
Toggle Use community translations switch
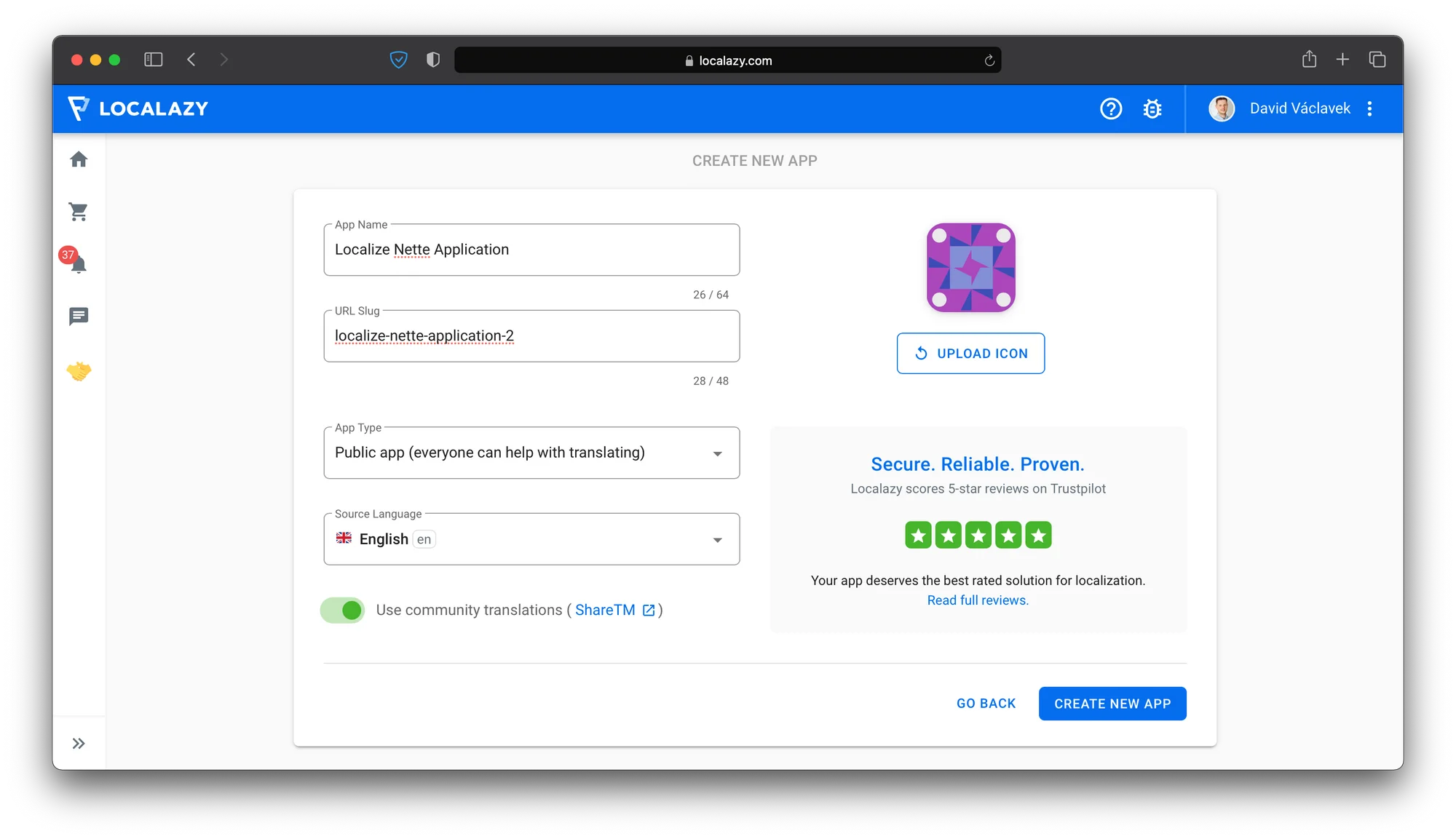tap(343, 610)
